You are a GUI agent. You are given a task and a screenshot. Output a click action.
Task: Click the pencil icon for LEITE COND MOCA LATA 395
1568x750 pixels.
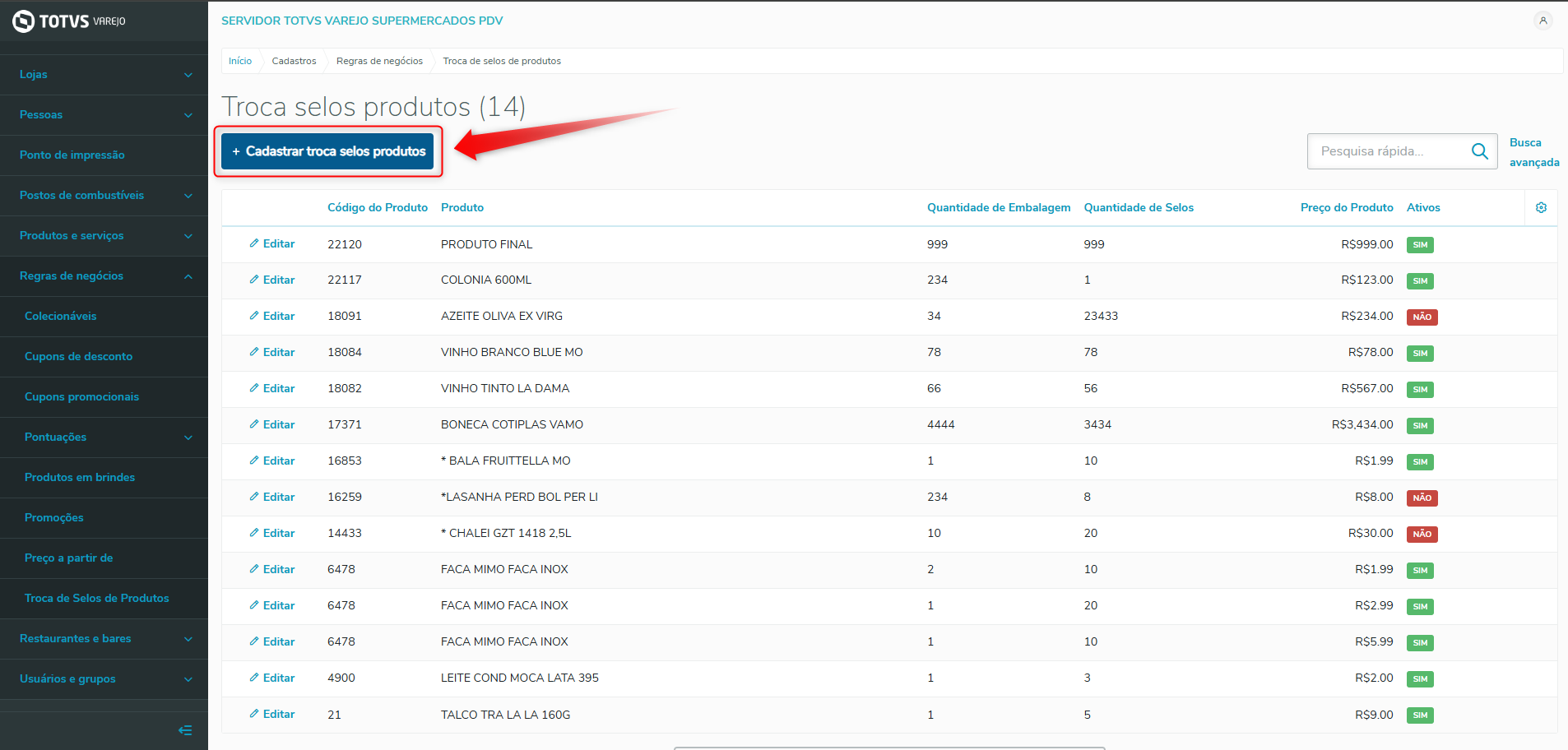coord(254,678)
